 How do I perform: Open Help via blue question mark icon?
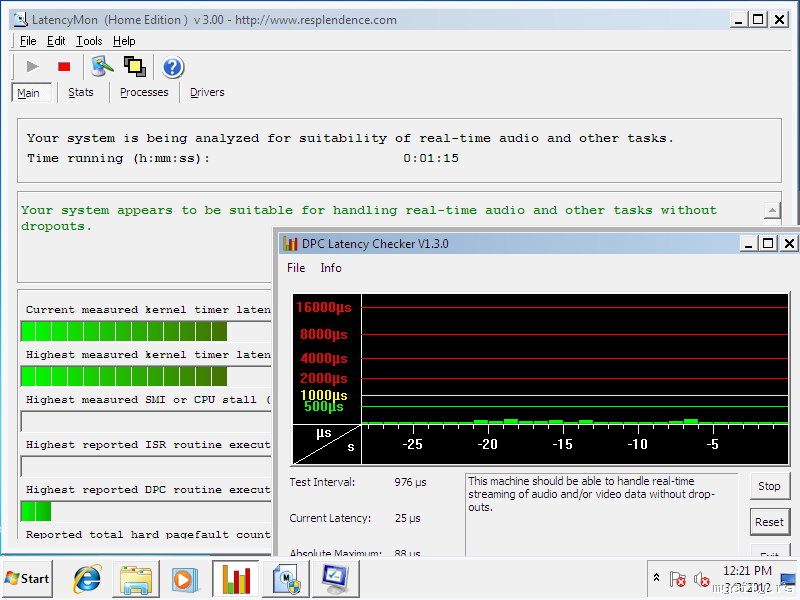(x=172, y=67)
